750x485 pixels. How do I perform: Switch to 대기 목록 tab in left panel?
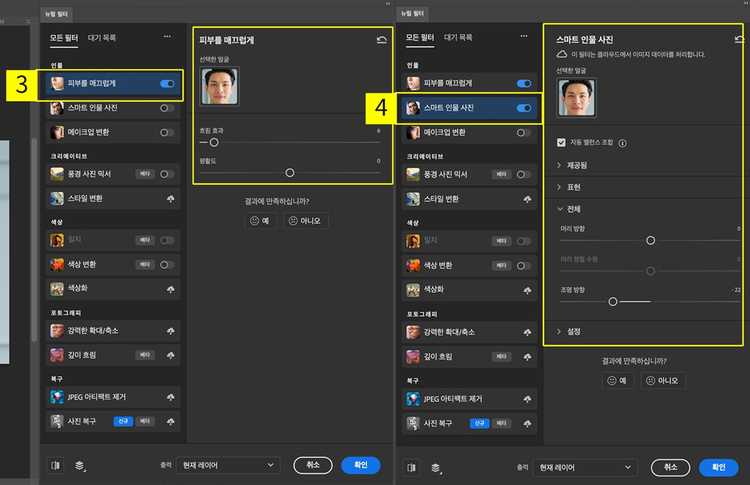(x=102, y=38)
